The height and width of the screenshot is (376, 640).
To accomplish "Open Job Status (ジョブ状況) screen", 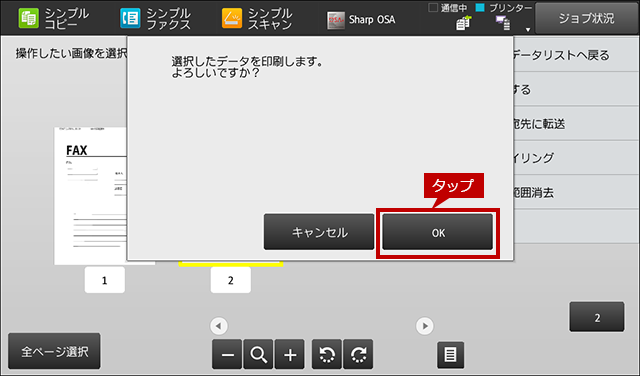I will coord(586,18).
